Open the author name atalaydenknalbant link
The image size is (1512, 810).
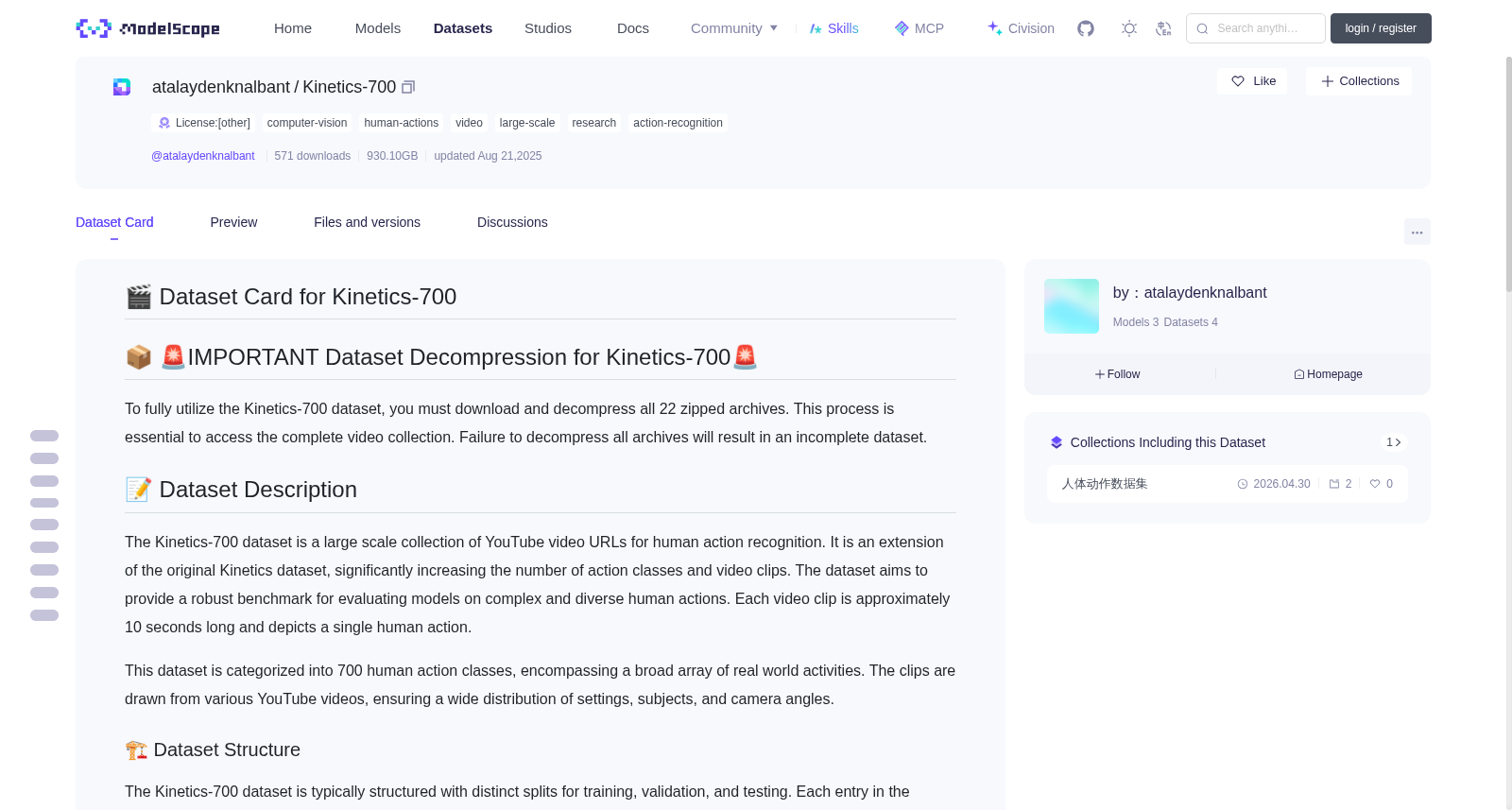coord(1205,293)
